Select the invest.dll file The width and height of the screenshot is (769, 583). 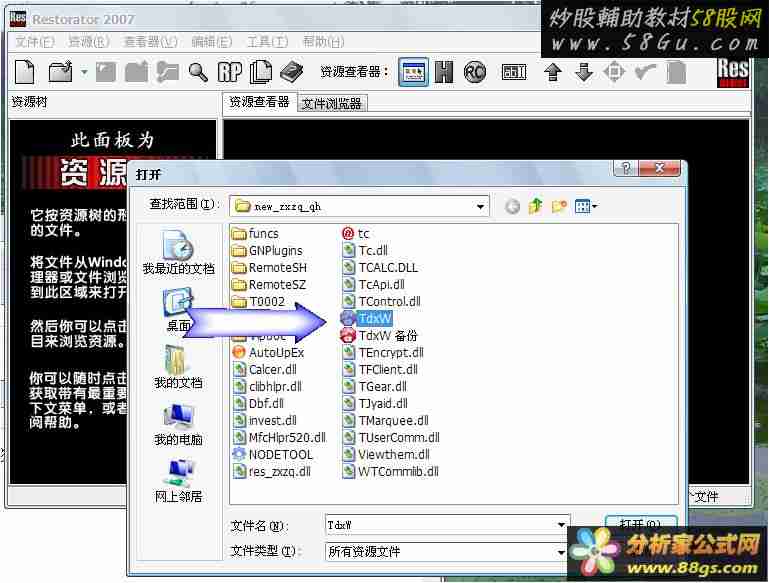(265, 421)
